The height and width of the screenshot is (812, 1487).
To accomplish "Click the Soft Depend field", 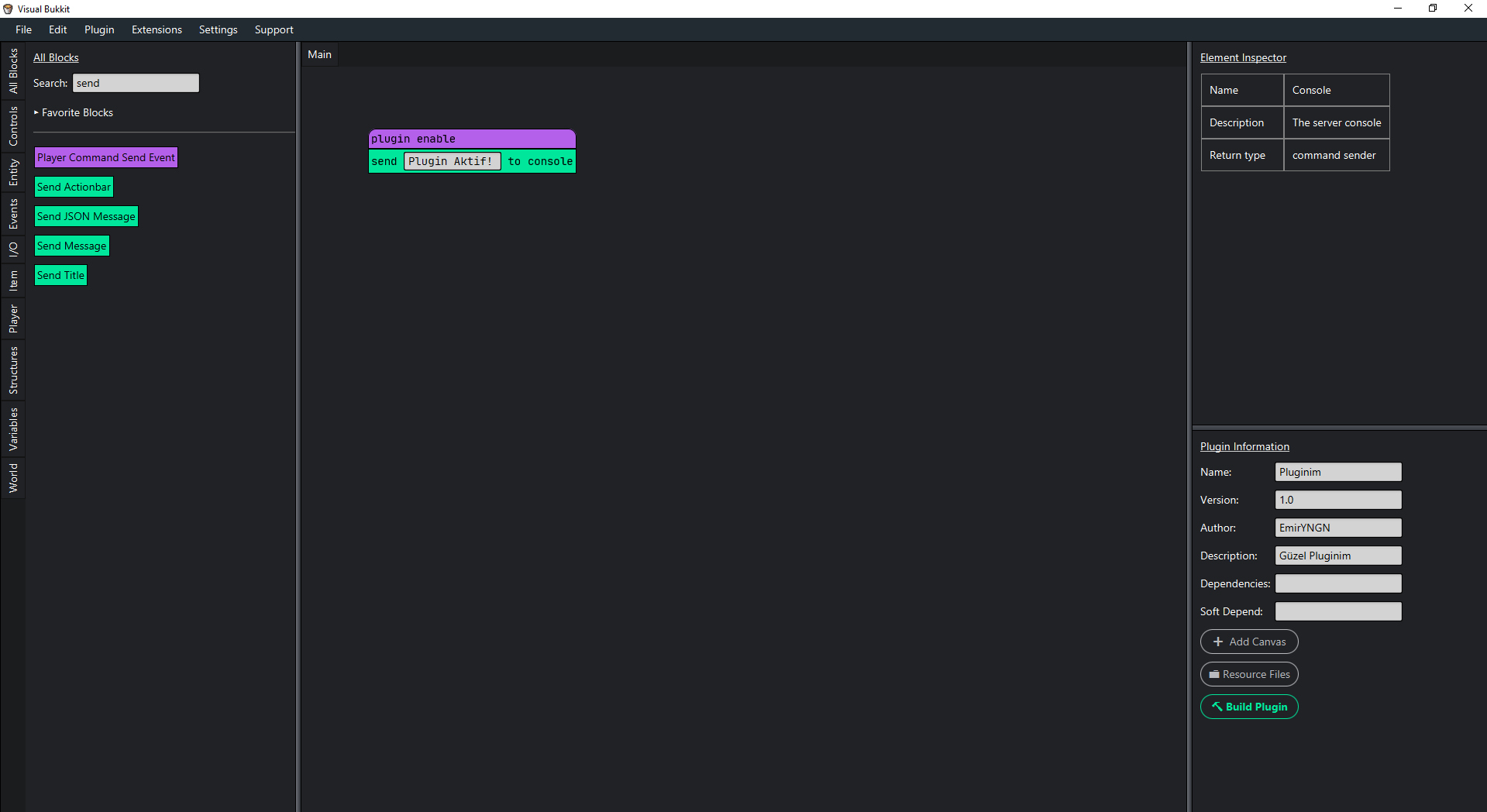I will [x=1338, y=611].
